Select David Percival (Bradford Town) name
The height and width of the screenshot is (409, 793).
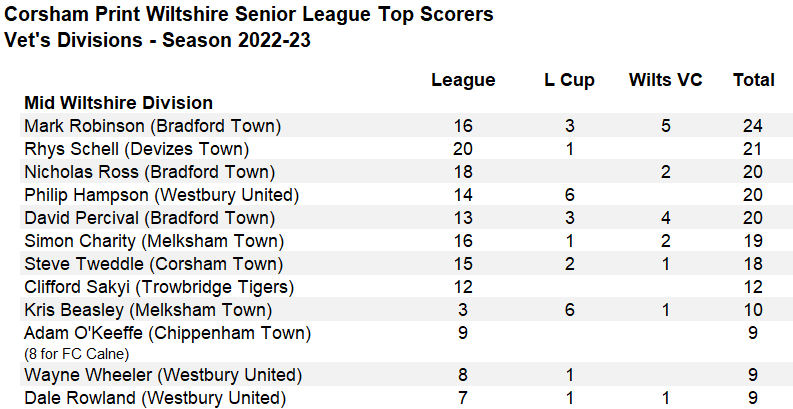150,218
